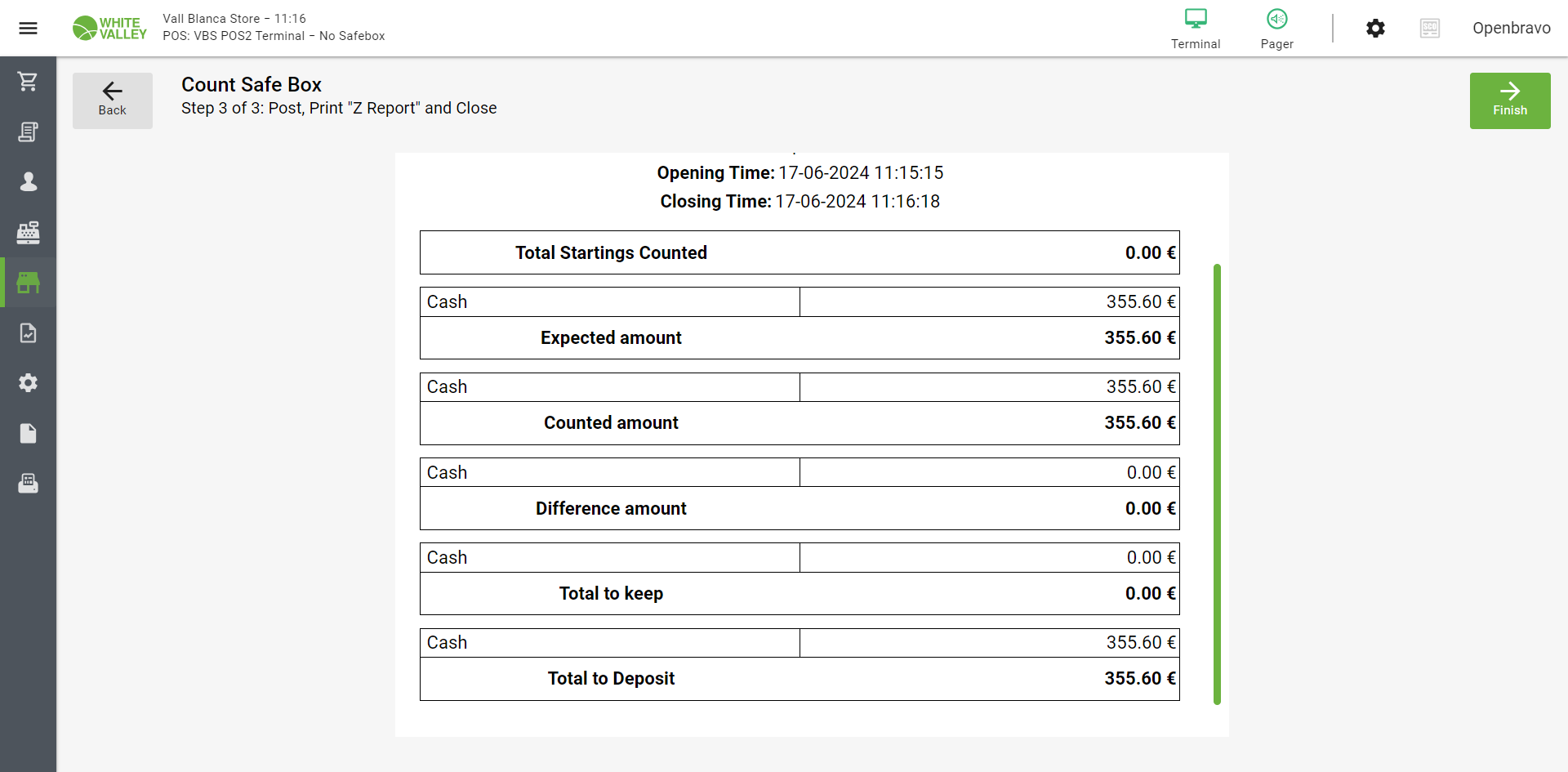Viewport: 1568px width, 772px height.
Task: Open the blank document icon in sidebar
Action: [28, 433]
